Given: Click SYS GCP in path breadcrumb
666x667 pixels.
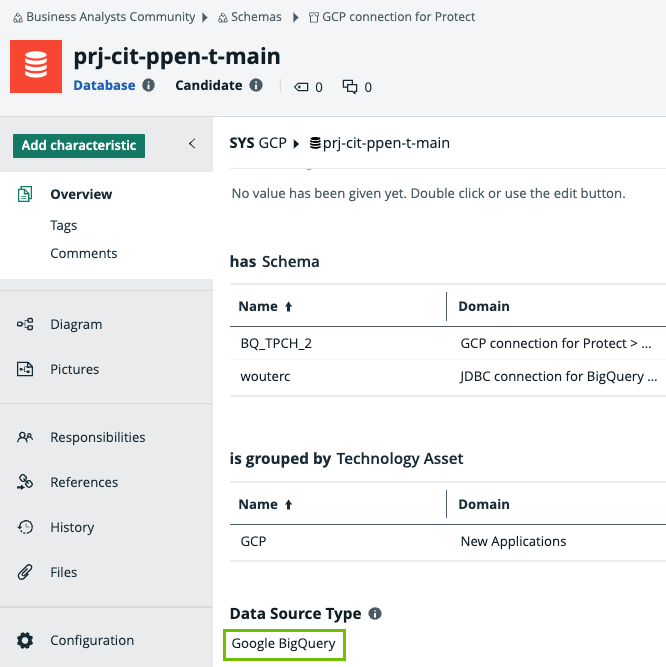Looking at the screenshot, I should (258, 143).
